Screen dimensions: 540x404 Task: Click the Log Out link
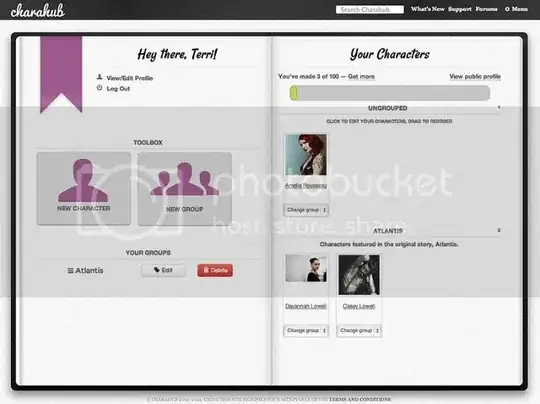coord(118,89)
